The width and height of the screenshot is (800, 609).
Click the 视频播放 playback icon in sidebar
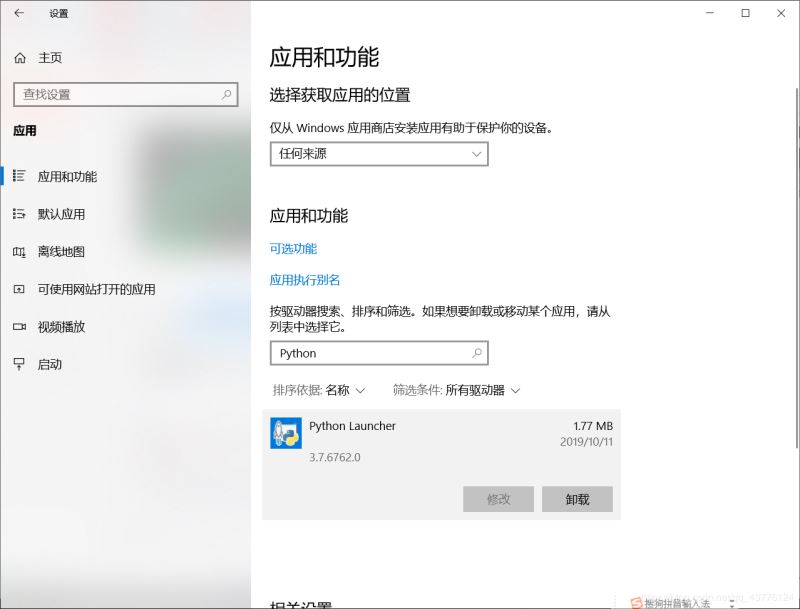coord(17,327)
